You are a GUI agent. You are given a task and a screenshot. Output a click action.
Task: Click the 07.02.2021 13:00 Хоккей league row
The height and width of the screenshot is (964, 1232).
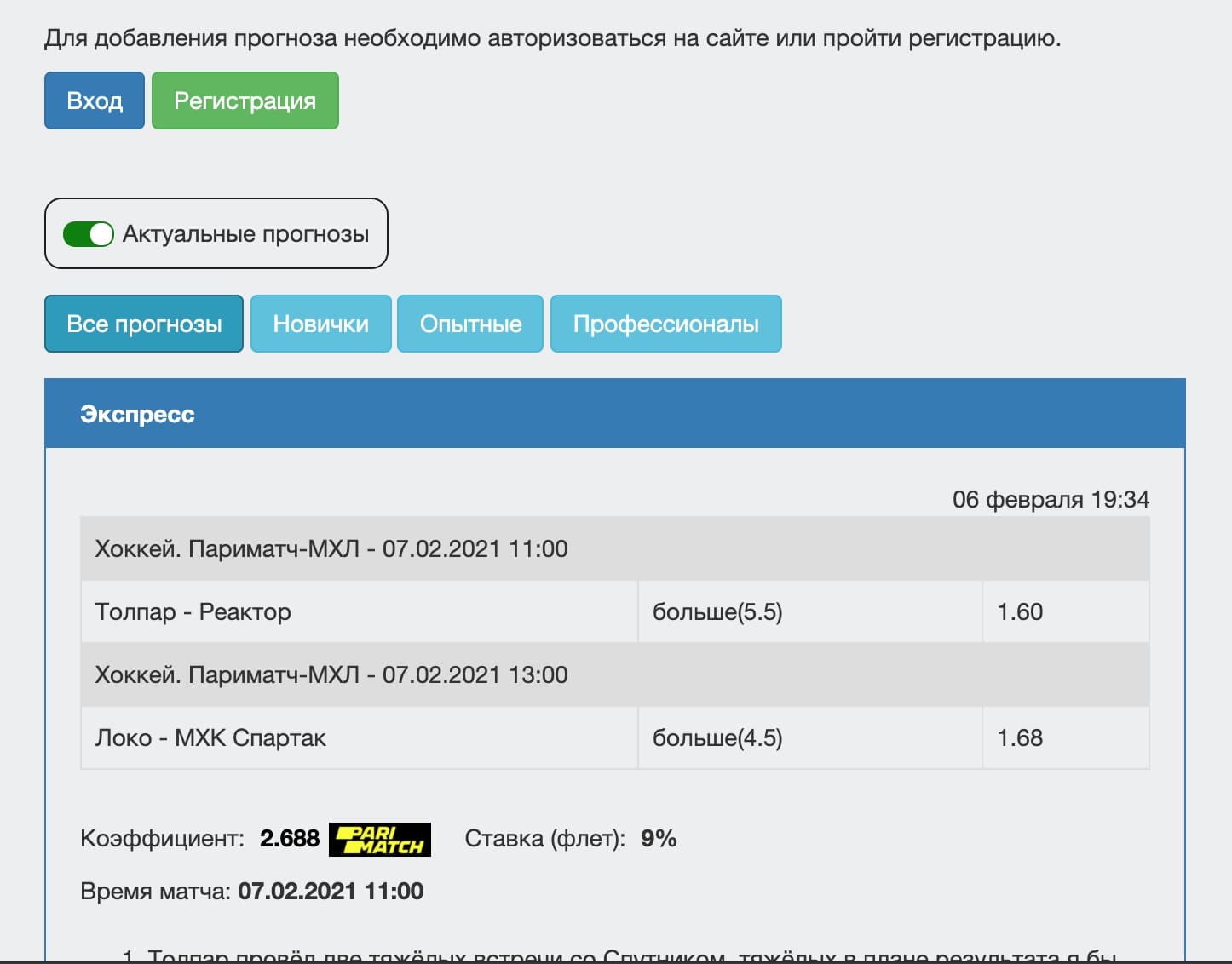615,674
